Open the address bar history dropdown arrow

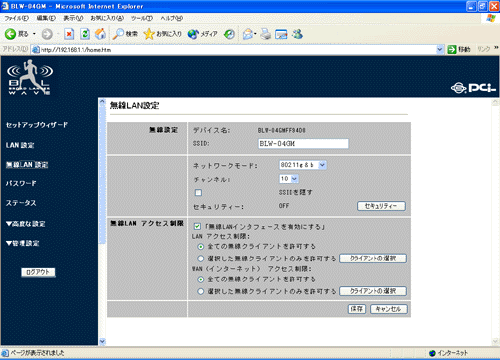point(440,50)
